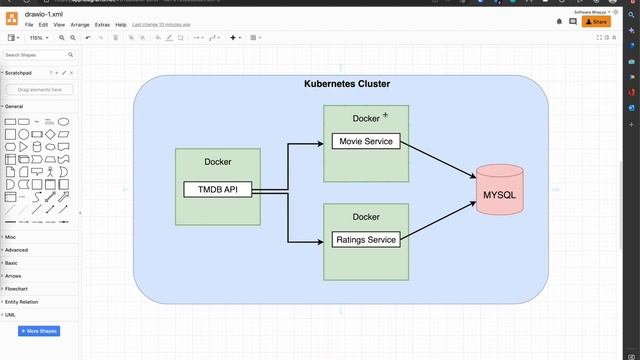Open the Arrange menu
Viewport: 640px width, 360px height.
click(80, 24)
